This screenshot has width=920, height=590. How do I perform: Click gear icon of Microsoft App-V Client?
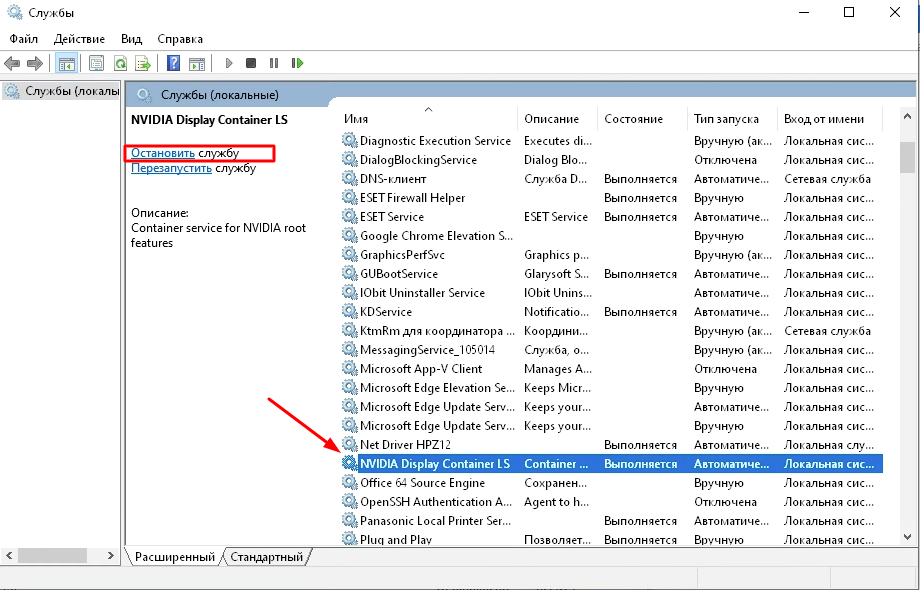click(x=350, y=368)
